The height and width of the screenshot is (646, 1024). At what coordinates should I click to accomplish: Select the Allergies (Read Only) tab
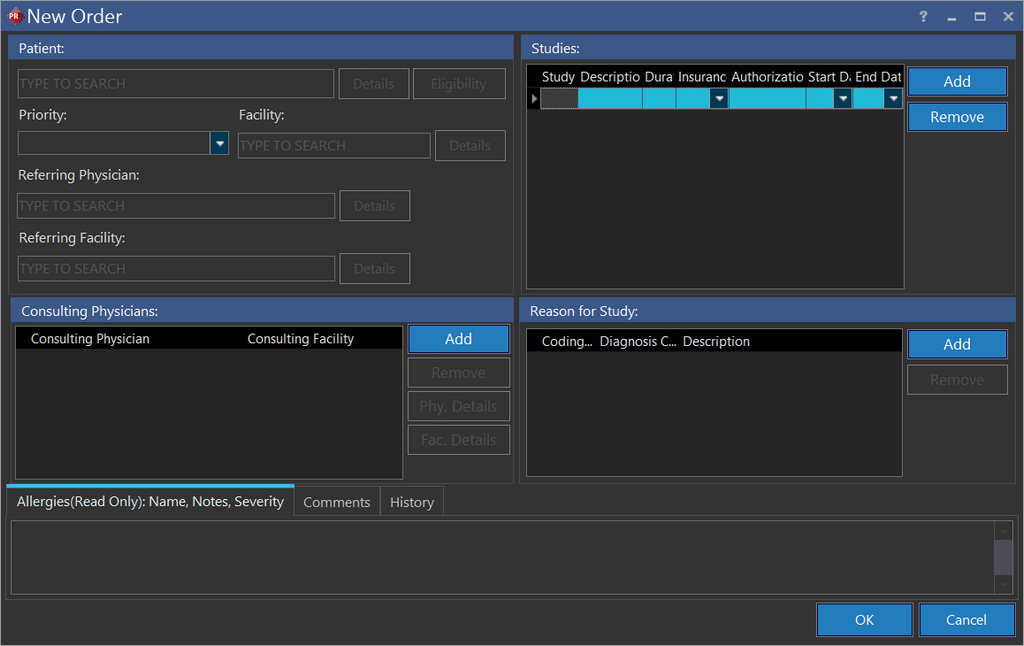[150, 502]
